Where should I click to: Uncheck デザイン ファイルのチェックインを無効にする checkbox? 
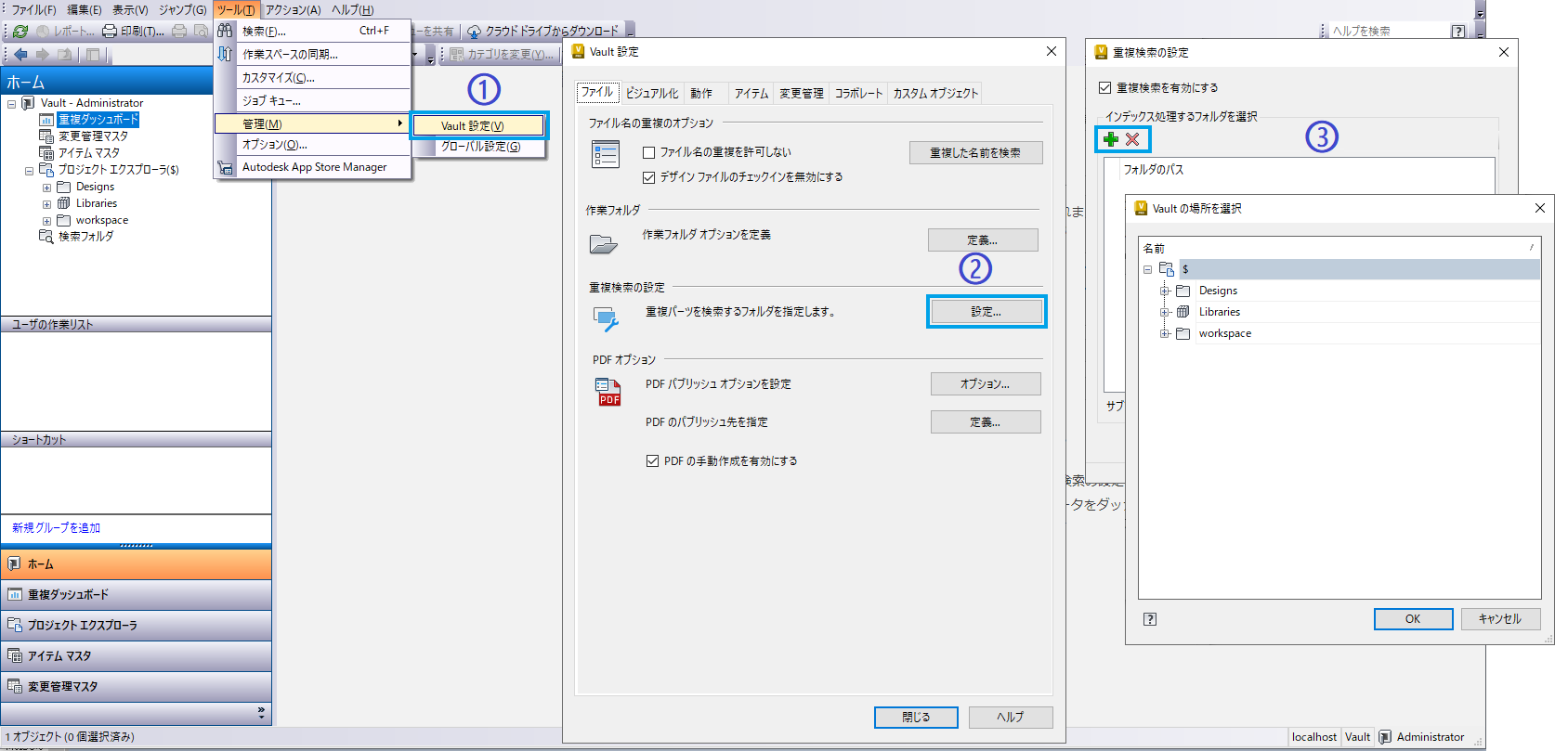click(x=649, y=177)
